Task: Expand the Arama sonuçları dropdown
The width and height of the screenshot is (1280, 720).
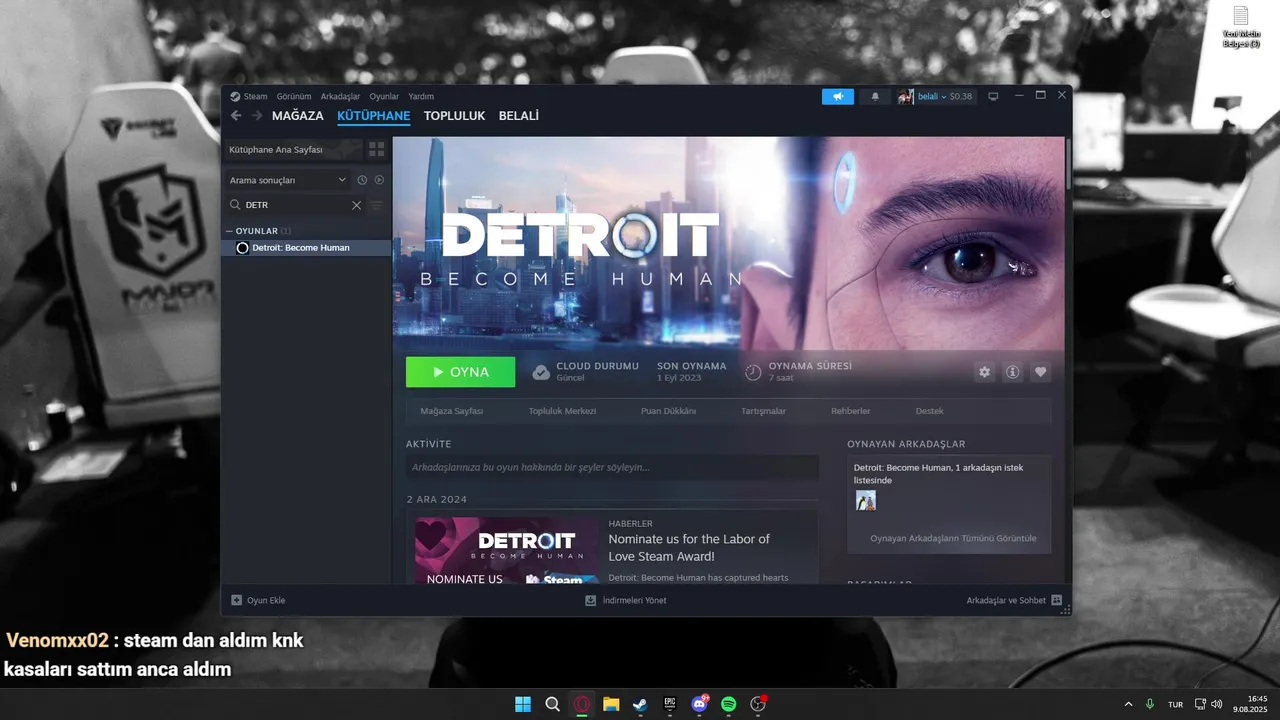Action: pyautogui.click(x=288, y=180)
